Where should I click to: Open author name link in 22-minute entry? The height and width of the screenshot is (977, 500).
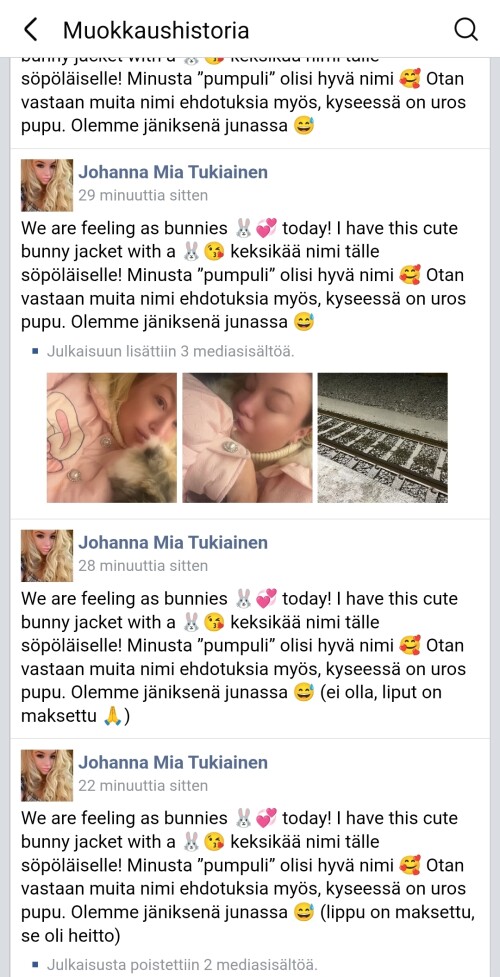173,762
